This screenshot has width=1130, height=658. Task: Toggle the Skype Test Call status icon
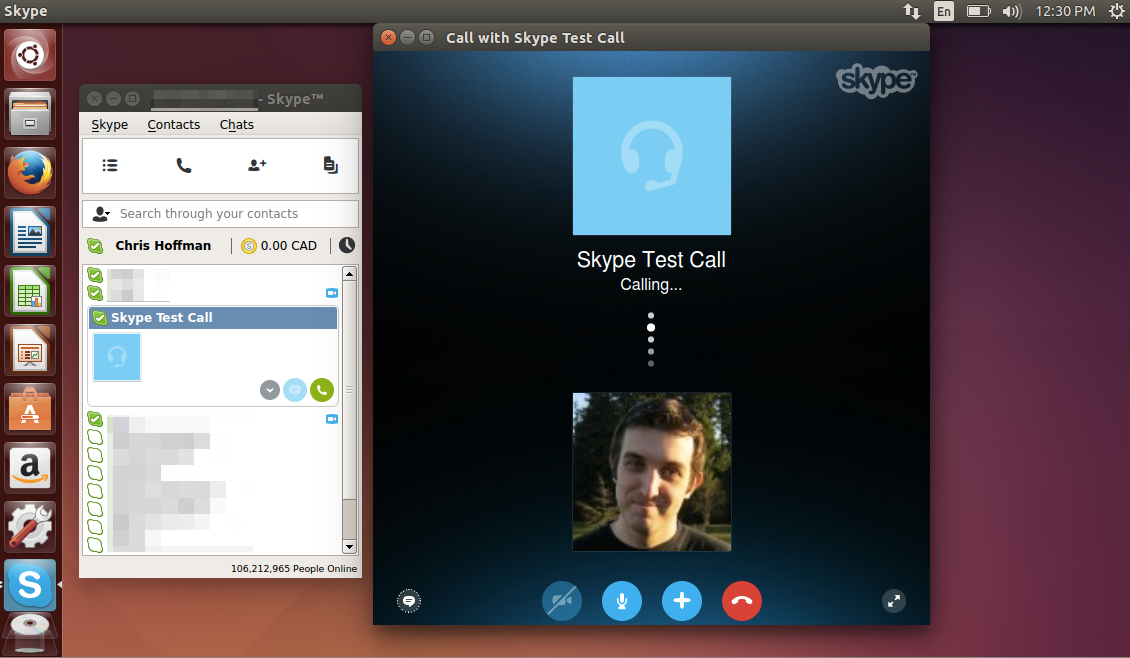click(x=100, y=317)
